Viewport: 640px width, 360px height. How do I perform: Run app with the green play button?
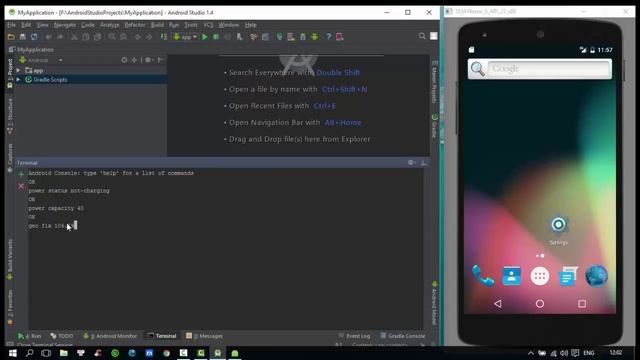[x=204, y=37]
